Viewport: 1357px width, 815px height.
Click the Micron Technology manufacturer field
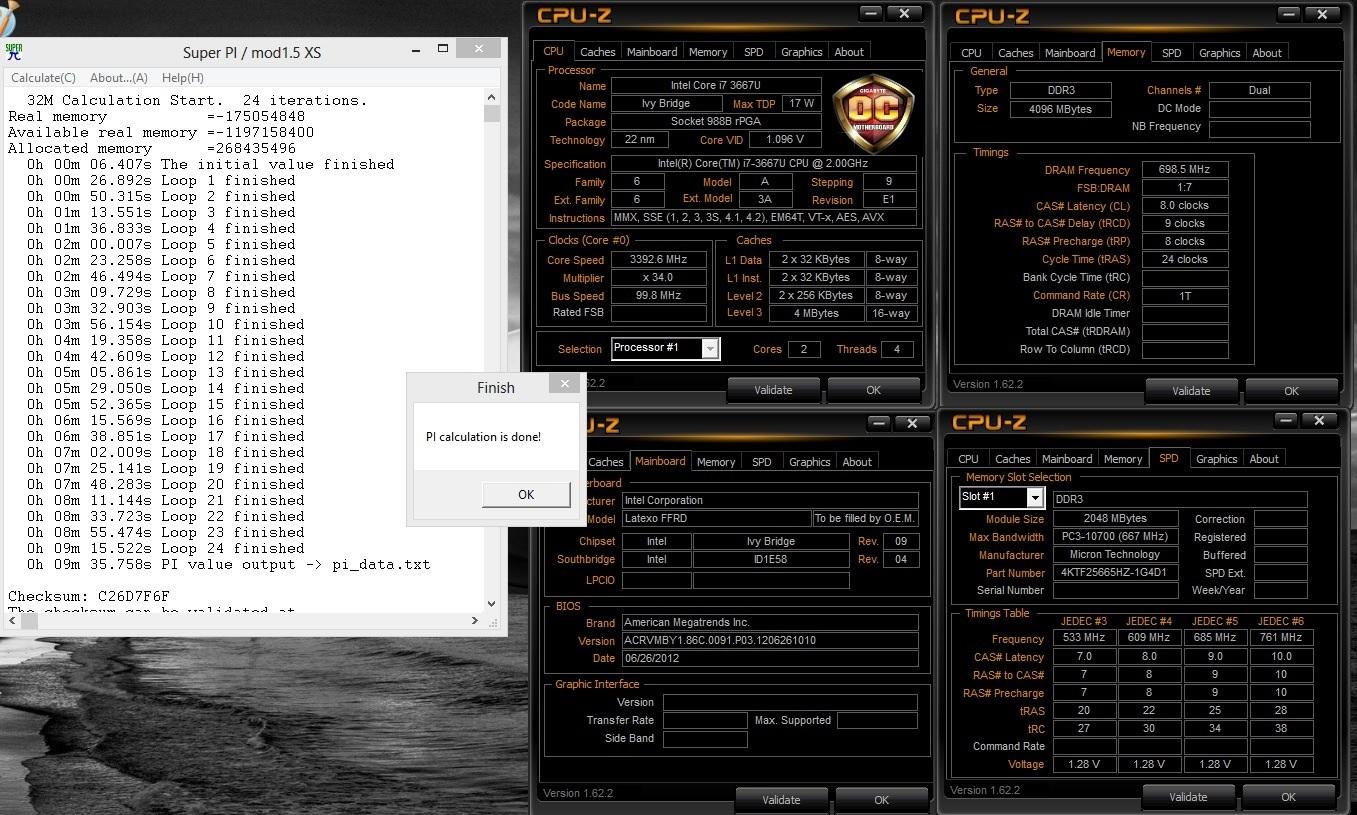tap(1116, 555)
